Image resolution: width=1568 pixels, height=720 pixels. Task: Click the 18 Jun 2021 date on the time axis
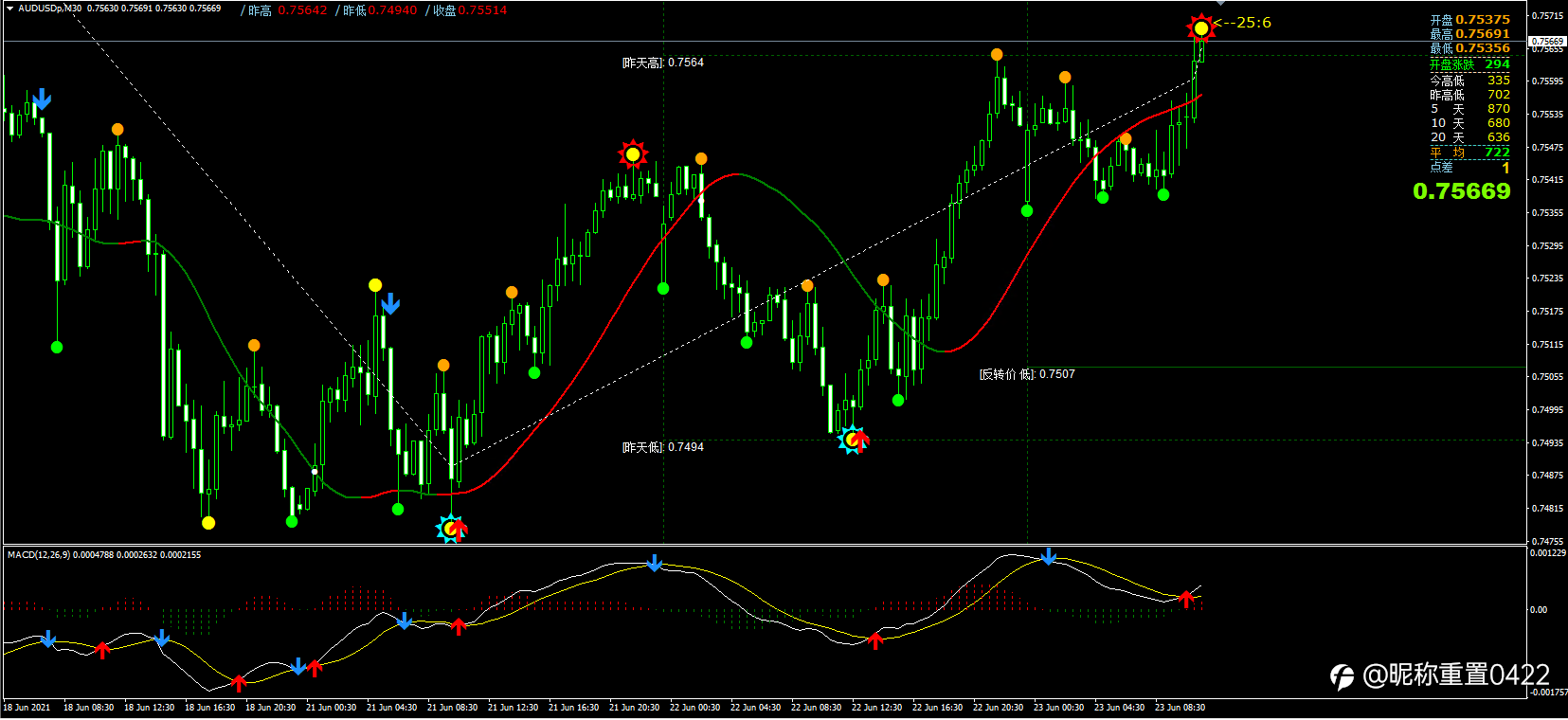27,708
